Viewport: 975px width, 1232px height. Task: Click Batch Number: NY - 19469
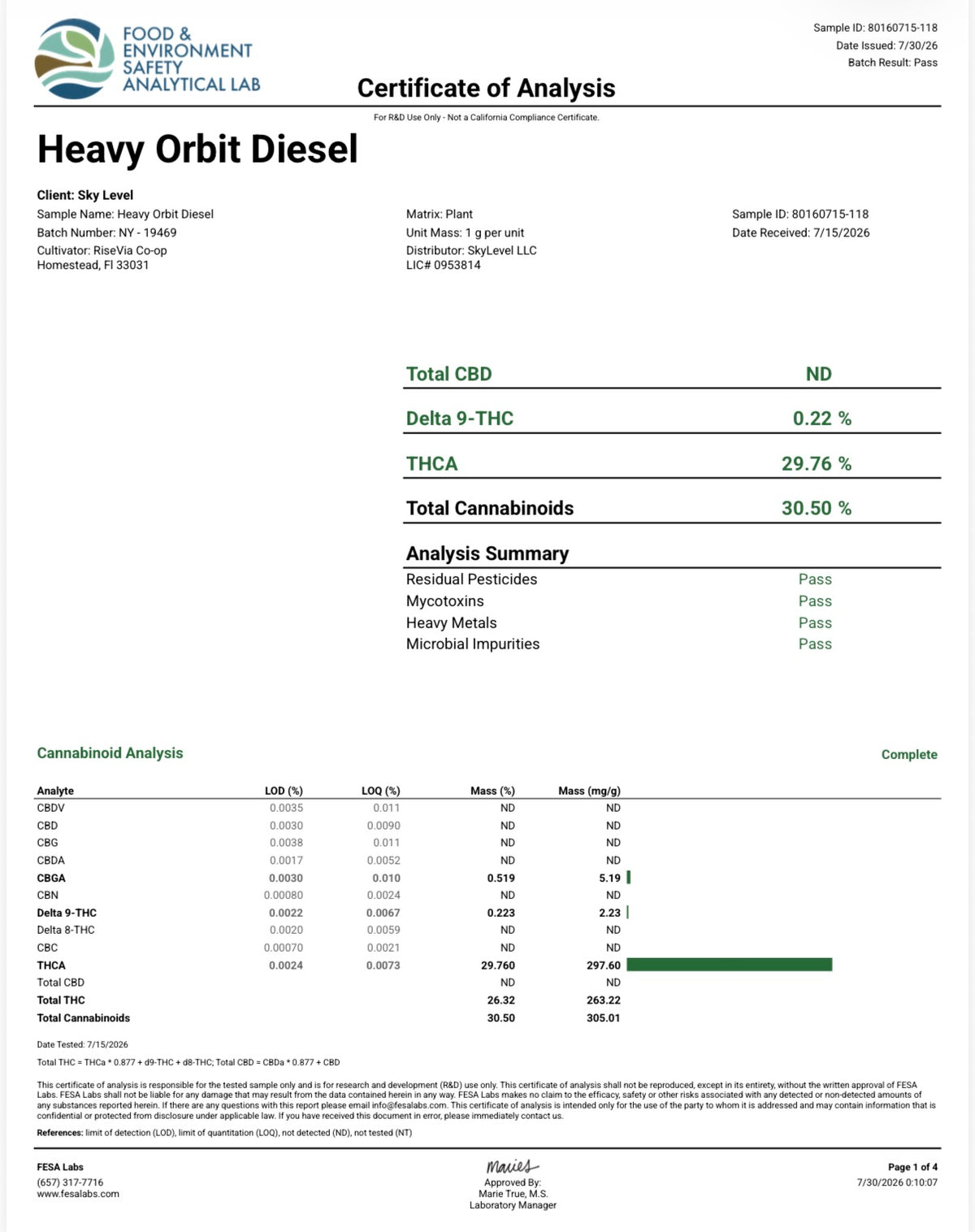click(106, 232)
